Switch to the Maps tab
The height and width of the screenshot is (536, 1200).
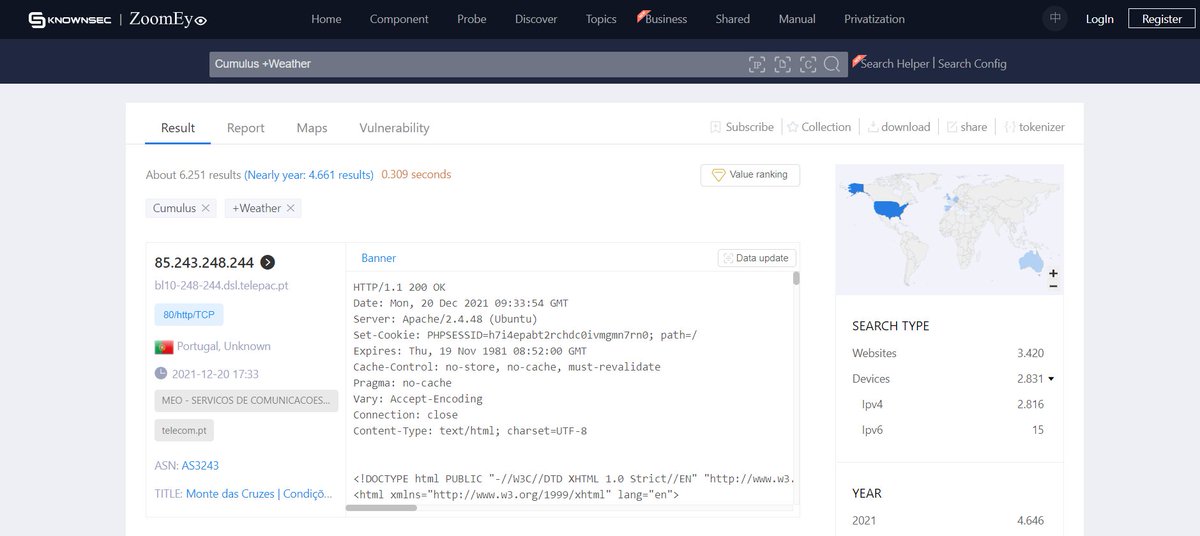point(312,128)
